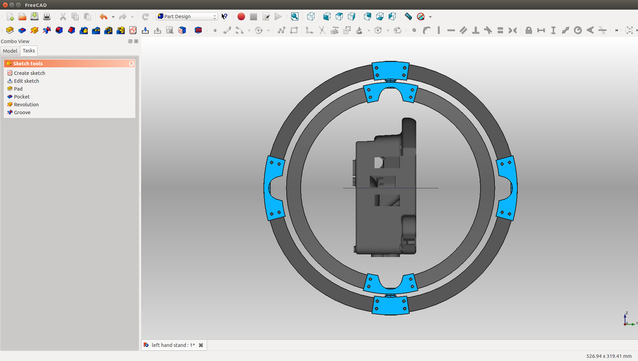Click the Revolution task entry
The image size is (638, 361).
(x=26, y=105)
